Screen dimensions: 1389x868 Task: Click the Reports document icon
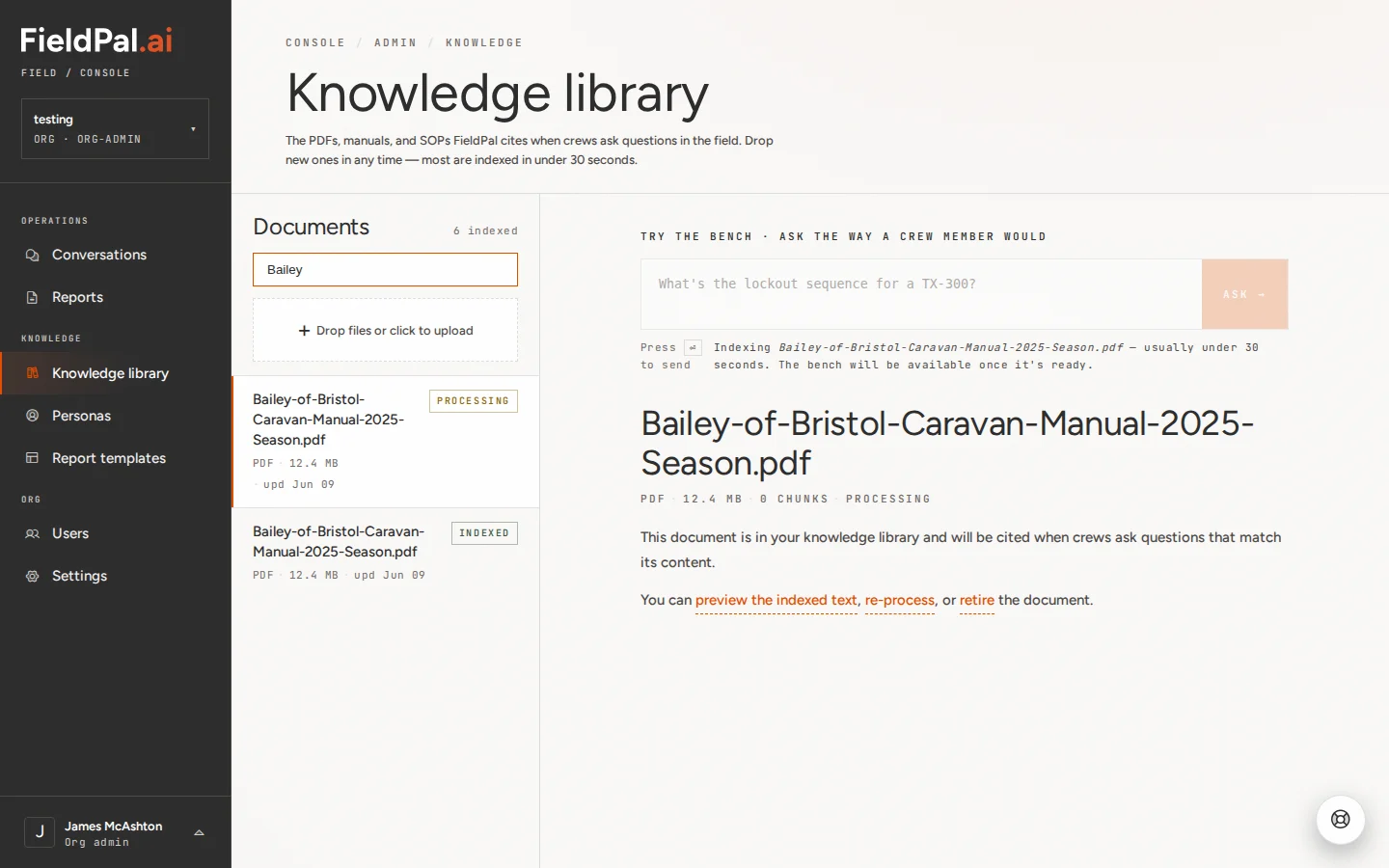click(x=32, y=297)
